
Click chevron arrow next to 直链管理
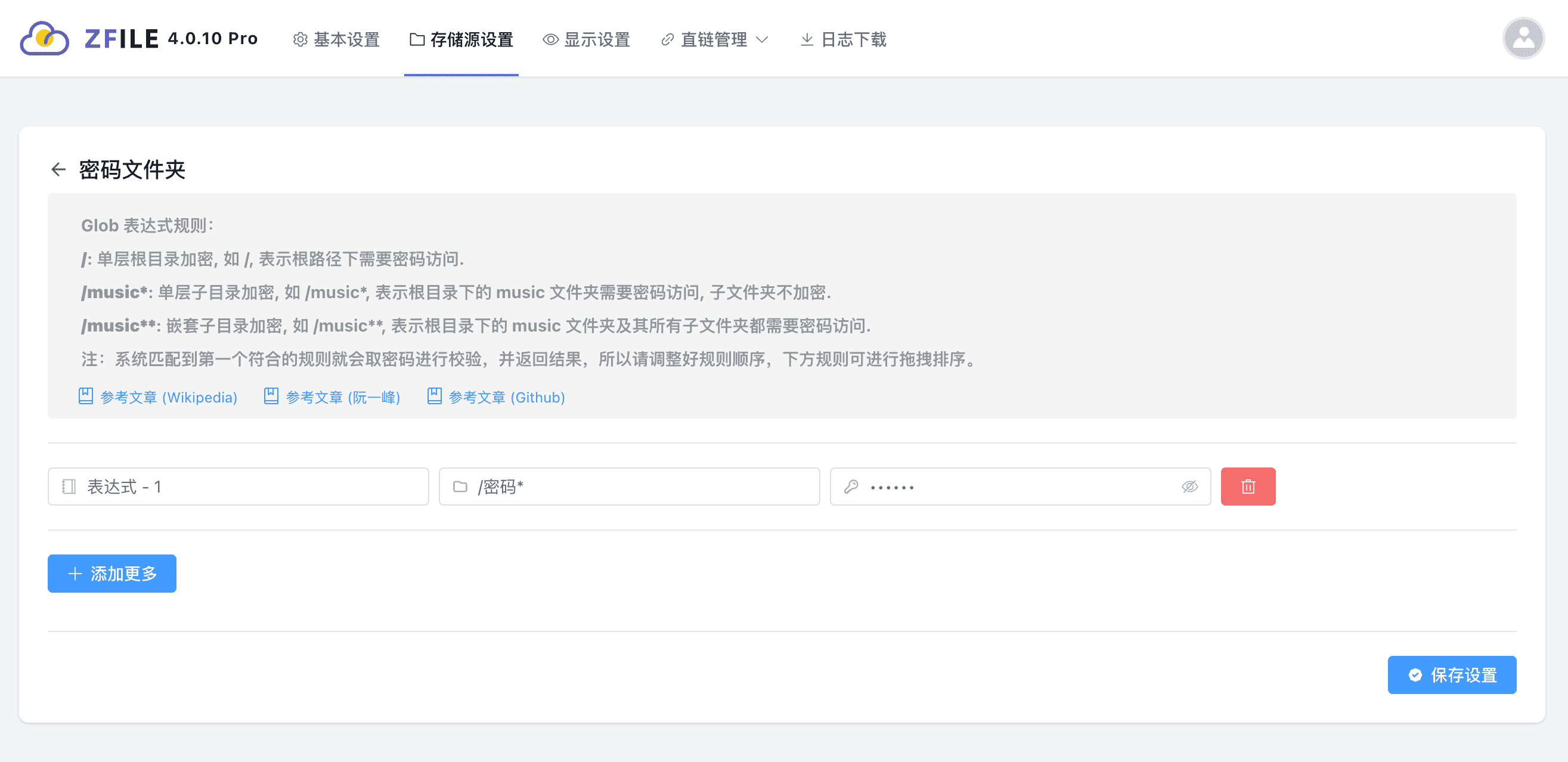coord(762,39)
